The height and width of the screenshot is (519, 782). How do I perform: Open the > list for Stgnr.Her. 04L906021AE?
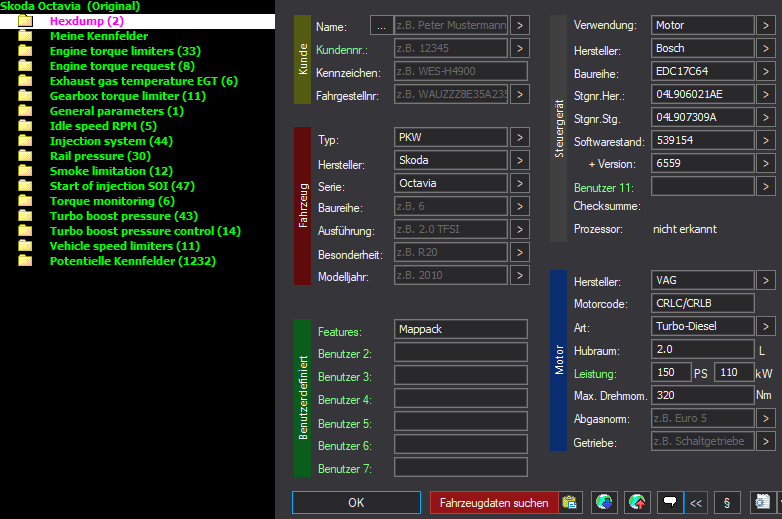click(766, 94)
